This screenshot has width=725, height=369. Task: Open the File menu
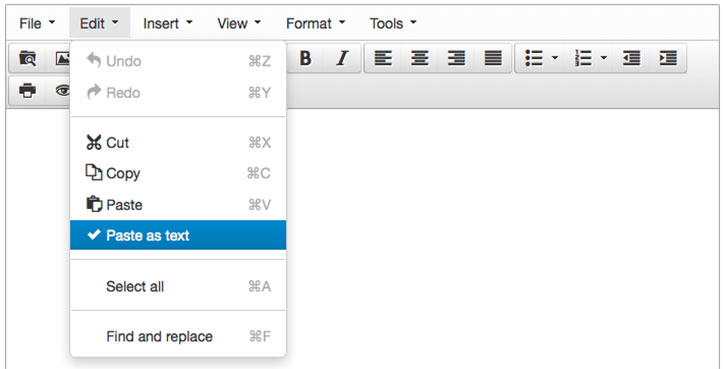pyautogui.click(x=37, y=23)
